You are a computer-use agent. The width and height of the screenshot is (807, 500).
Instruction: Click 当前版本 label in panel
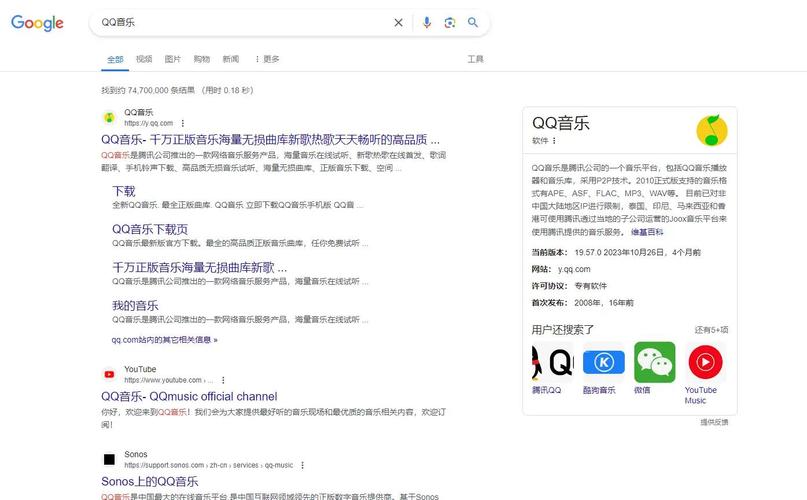[549, 252]
